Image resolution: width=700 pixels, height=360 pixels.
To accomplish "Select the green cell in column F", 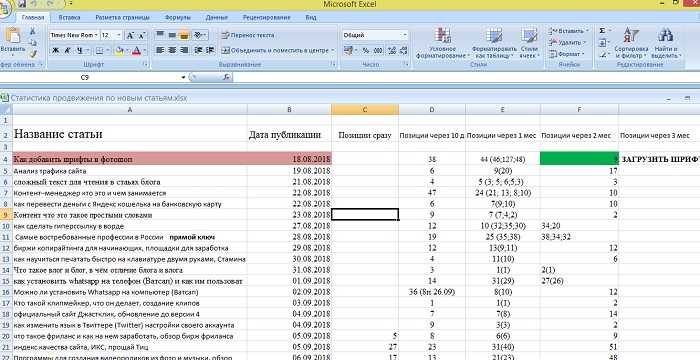I will click(579, 159).
